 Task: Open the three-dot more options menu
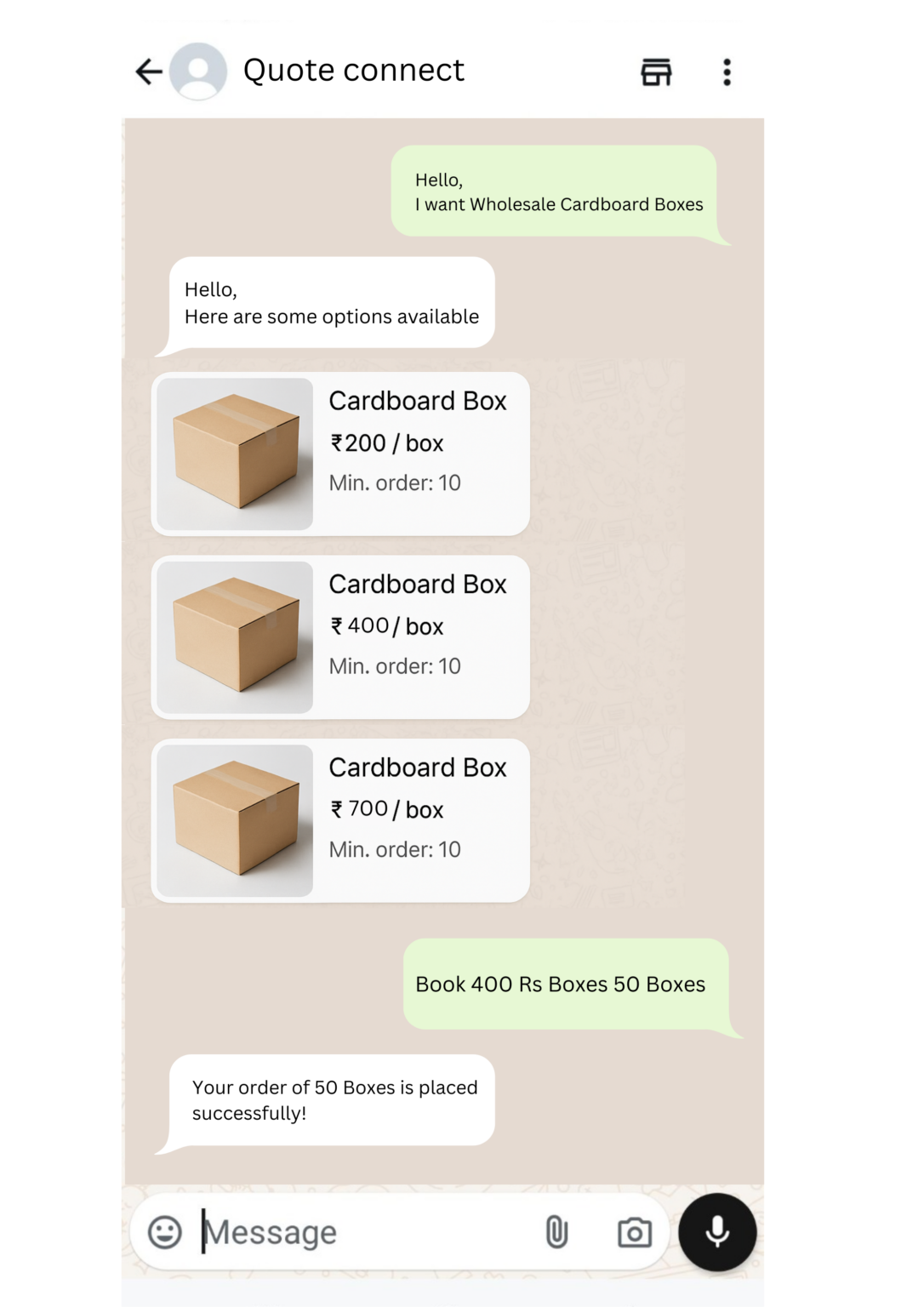tap(727, 72)
